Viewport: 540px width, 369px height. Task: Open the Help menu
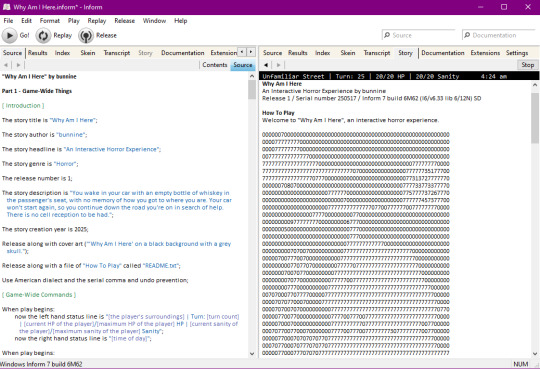[x=180, y=21]
